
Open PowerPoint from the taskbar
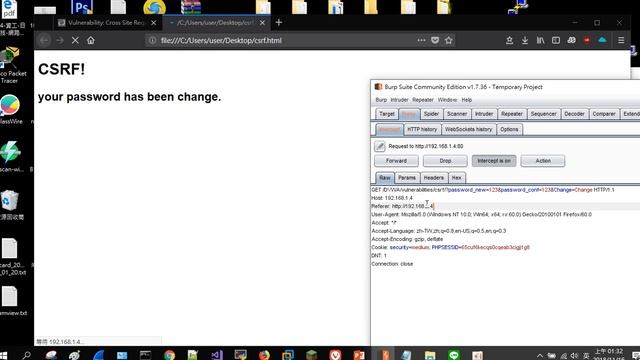359,355
